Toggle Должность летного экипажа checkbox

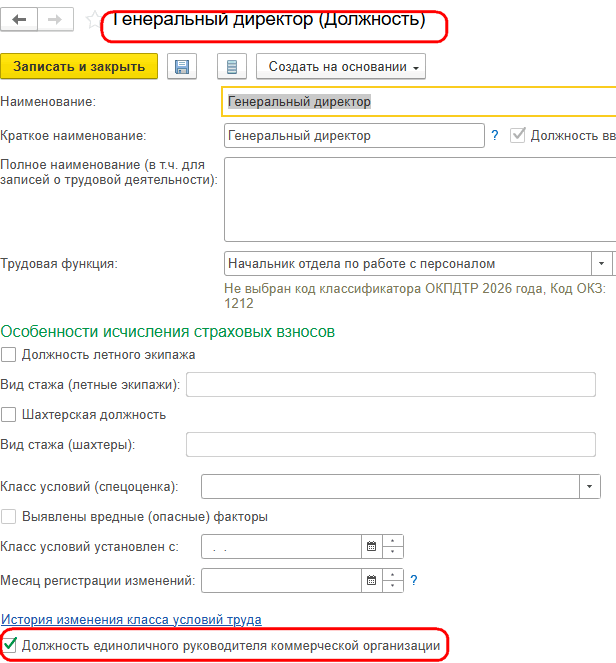8,354
